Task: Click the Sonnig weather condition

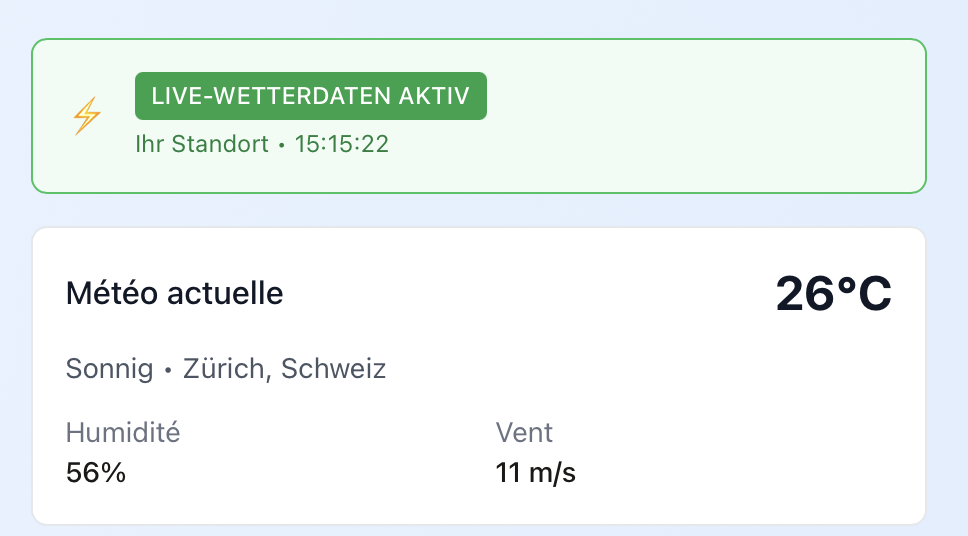Action: (x=110, y=369)
